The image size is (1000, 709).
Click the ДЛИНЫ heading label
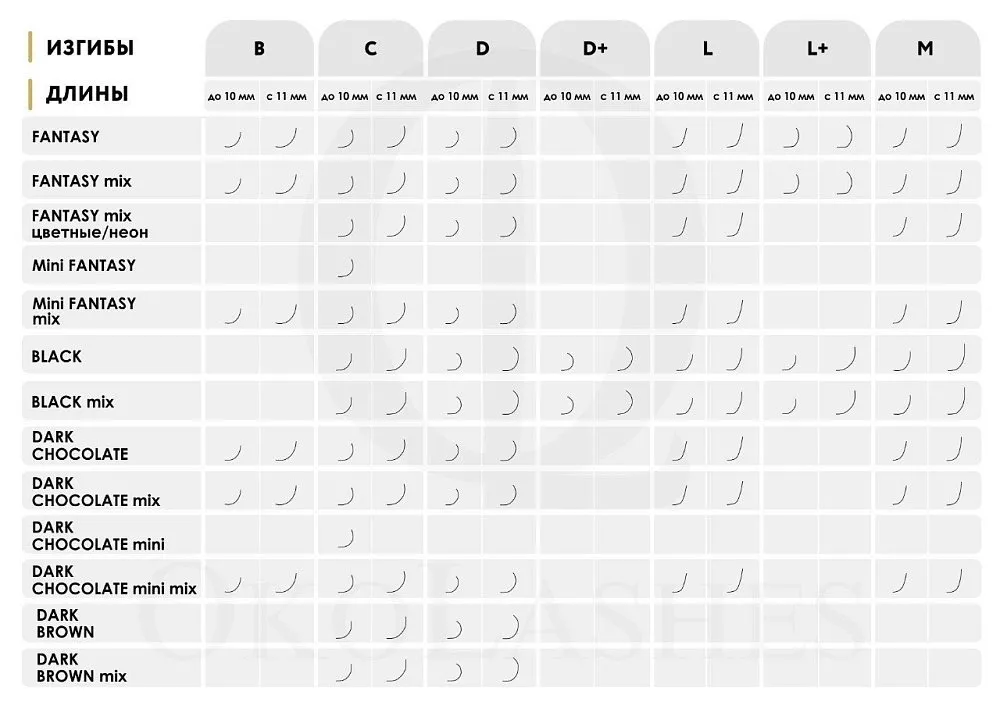click(86, 95)
